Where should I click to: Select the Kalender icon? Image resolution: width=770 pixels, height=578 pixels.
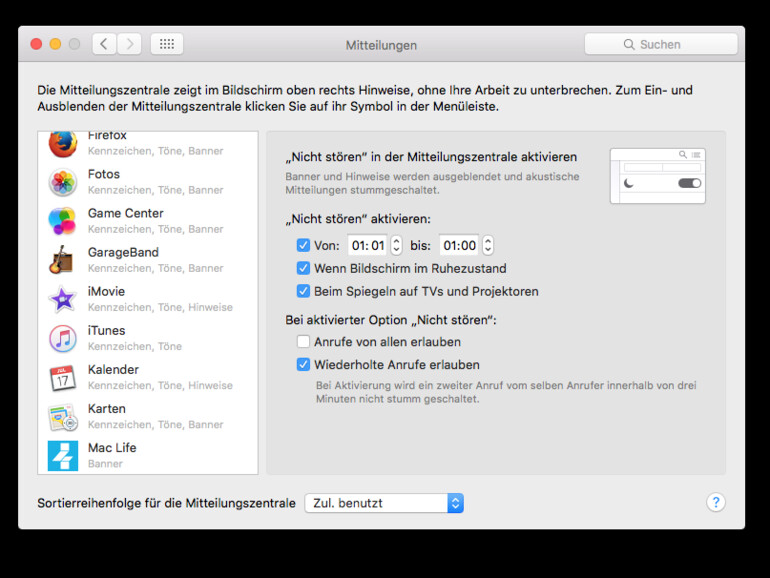[63, 378]
